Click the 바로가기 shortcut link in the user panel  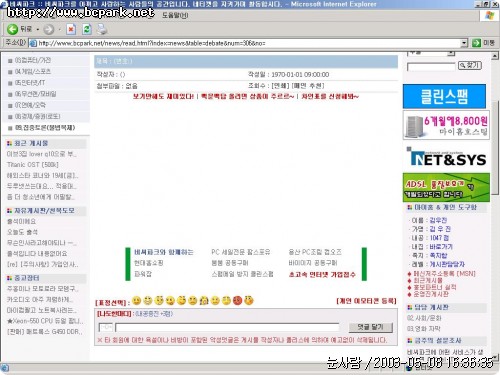point(441,247)
